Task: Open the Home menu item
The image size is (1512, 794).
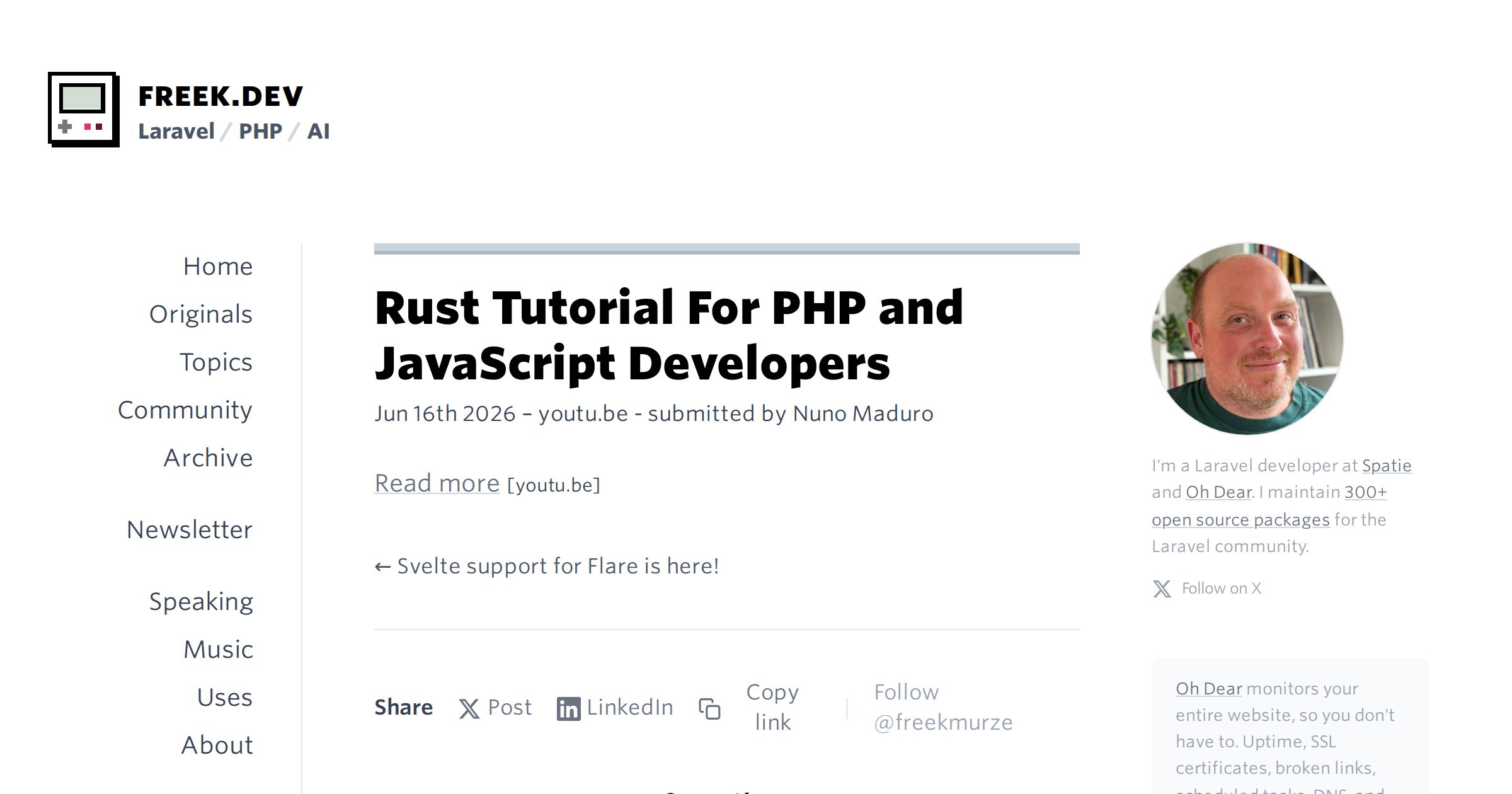Action: coord(218,267)
